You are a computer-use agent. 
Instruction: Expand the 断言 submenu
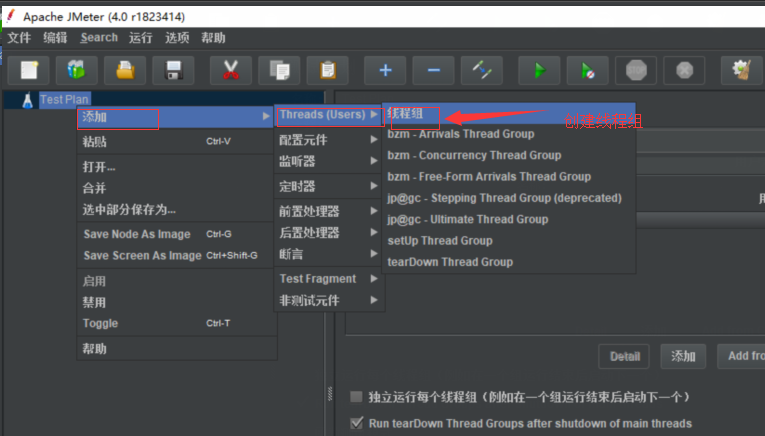(x=329, y=254)
